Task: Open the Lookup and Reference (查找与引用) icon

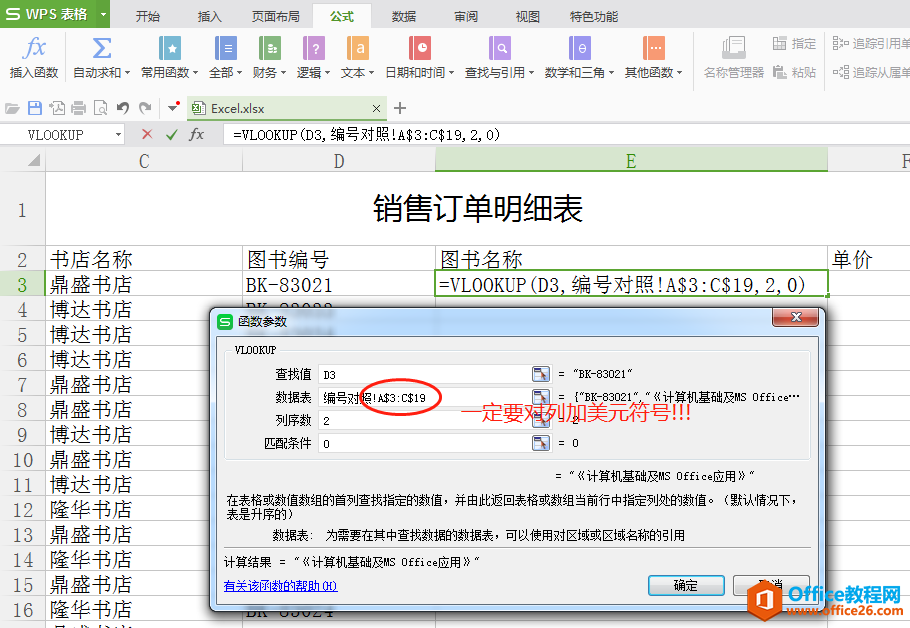Action: tap(500, 48)
